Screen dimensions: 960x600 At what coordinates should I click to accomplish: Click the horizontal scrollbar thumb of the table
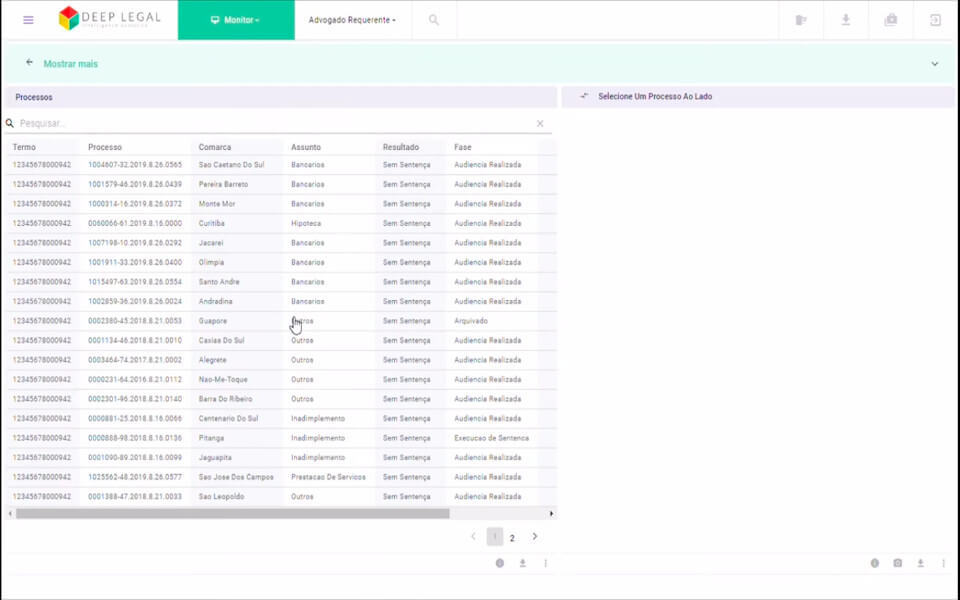233,514
